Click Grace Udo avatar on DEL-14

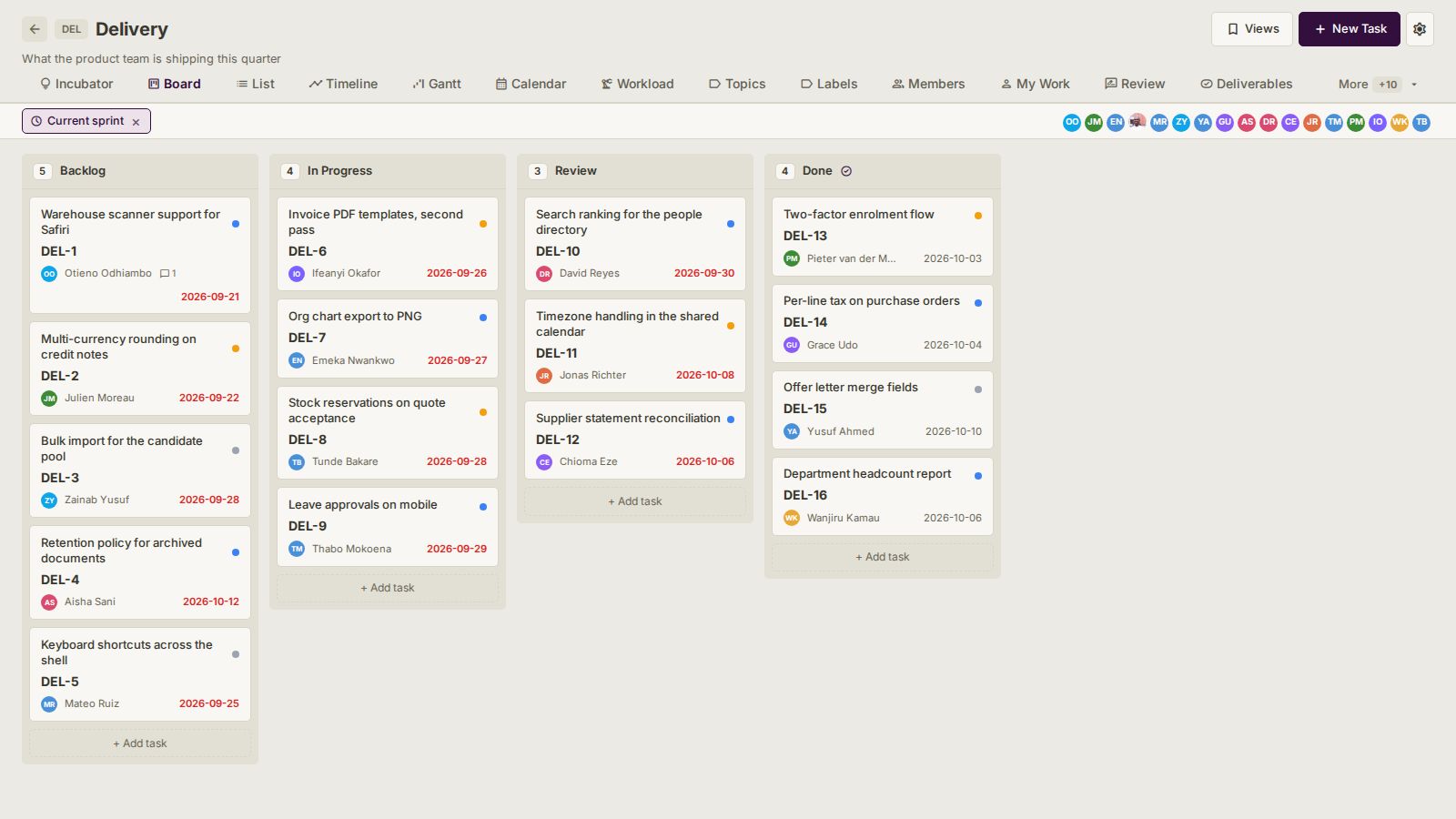click(x=792, y=346)
